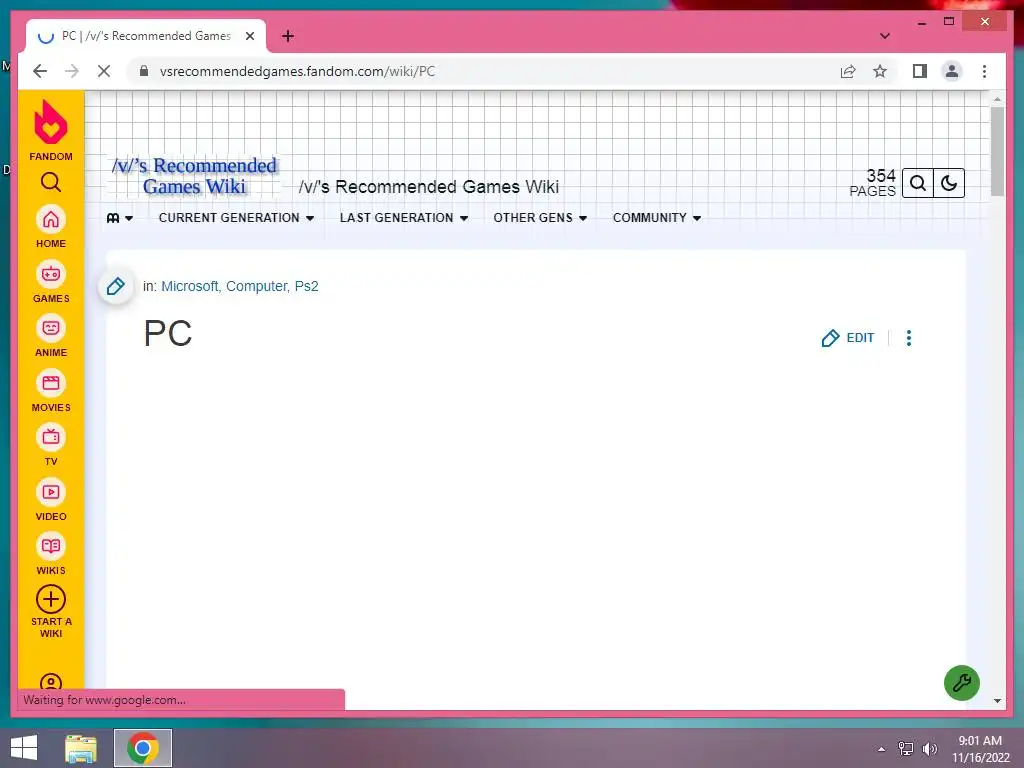This screenshot has width=1024, height=768.
Task: Open the user profile icon in sidebar
Action: pos(50,682)
